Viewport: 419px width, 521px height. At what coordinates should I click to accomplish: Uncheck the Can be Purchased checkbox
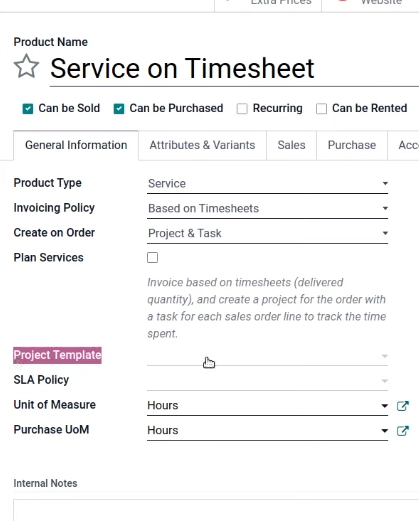[119, 109]
